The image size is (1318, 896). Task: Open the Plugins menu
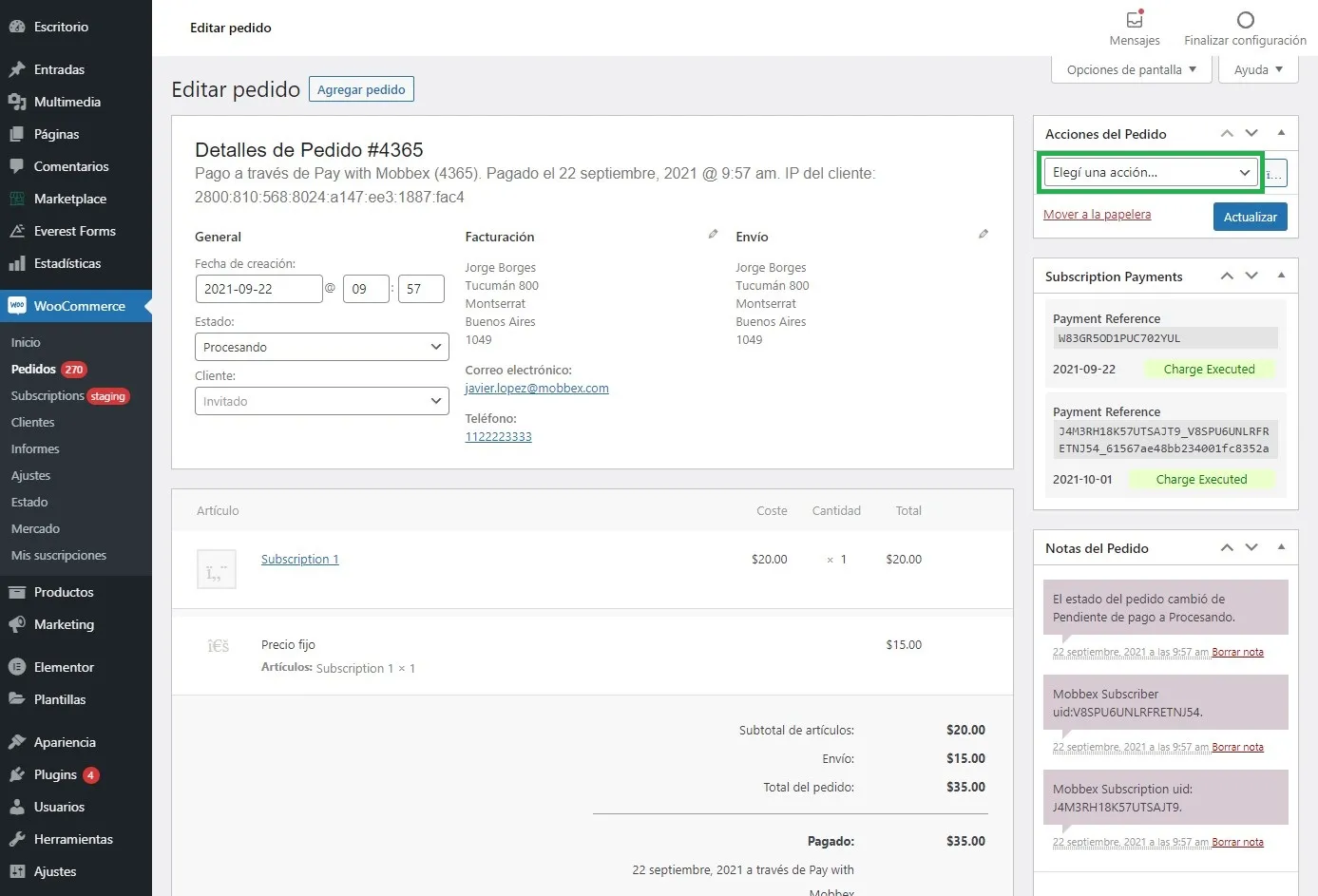(x=76, y=774)
